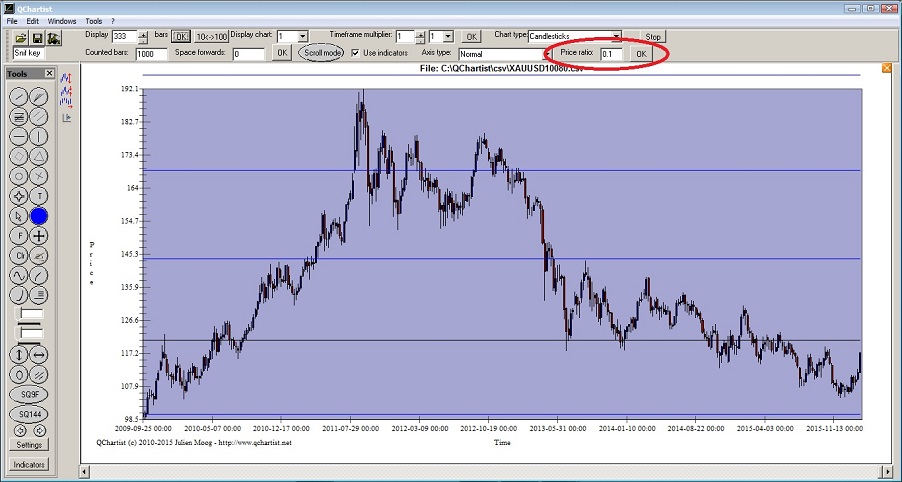Click the Scroll mode button
Image resolution: width=902 pixels, height=482 pixels.
(x=321, y=53)
